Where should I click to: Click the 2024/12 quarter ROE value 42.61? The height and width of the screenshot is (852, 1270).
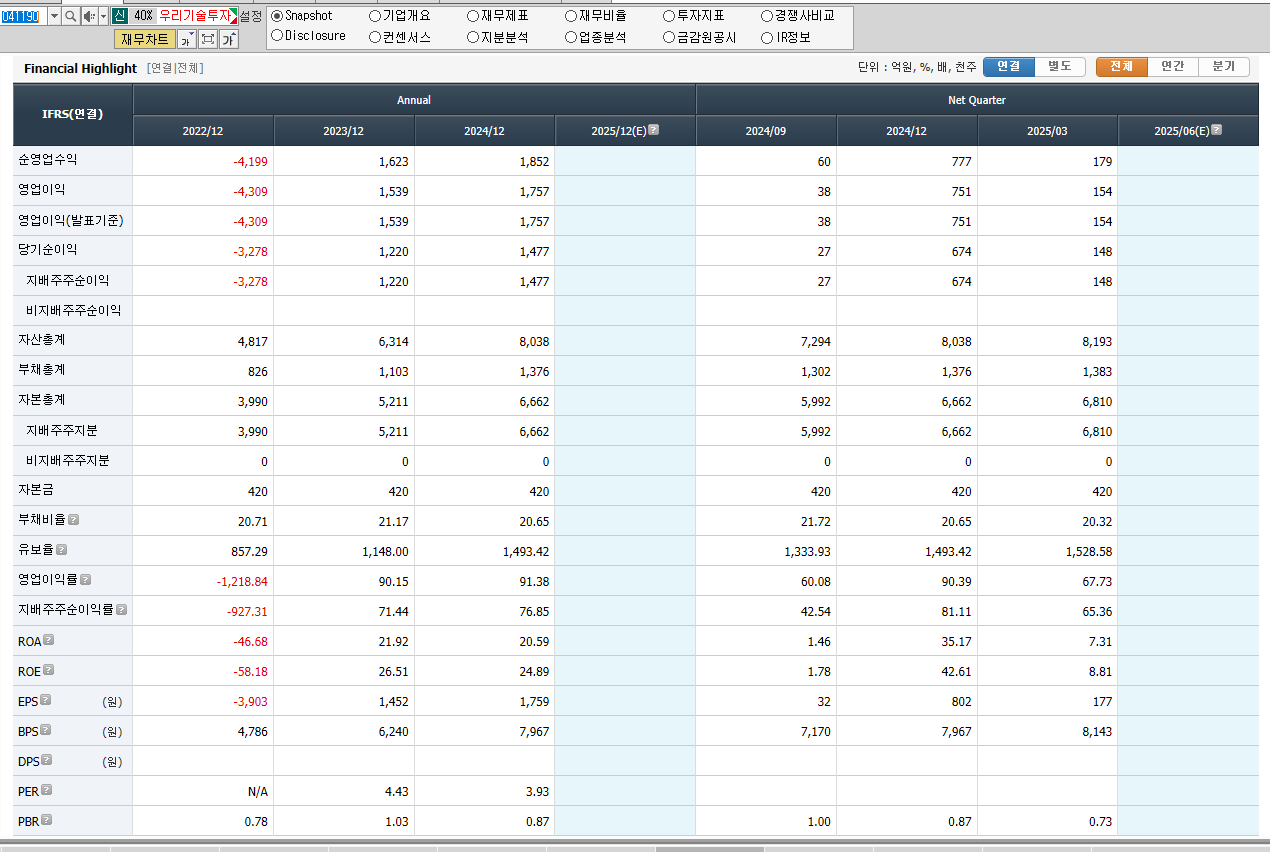[956, 671]
